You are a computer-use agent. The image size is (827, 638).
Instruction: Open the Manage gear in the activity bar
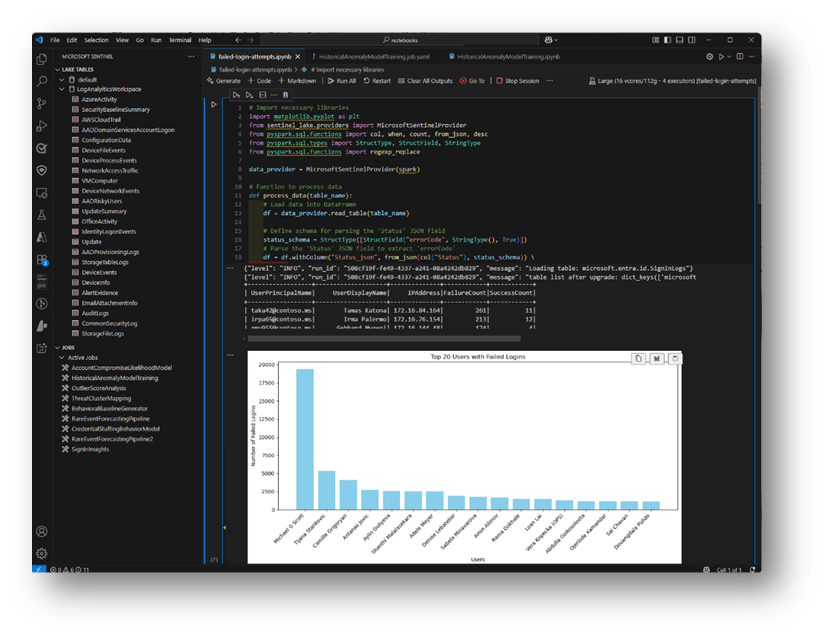pyautogui.click(x=42, y=553)
